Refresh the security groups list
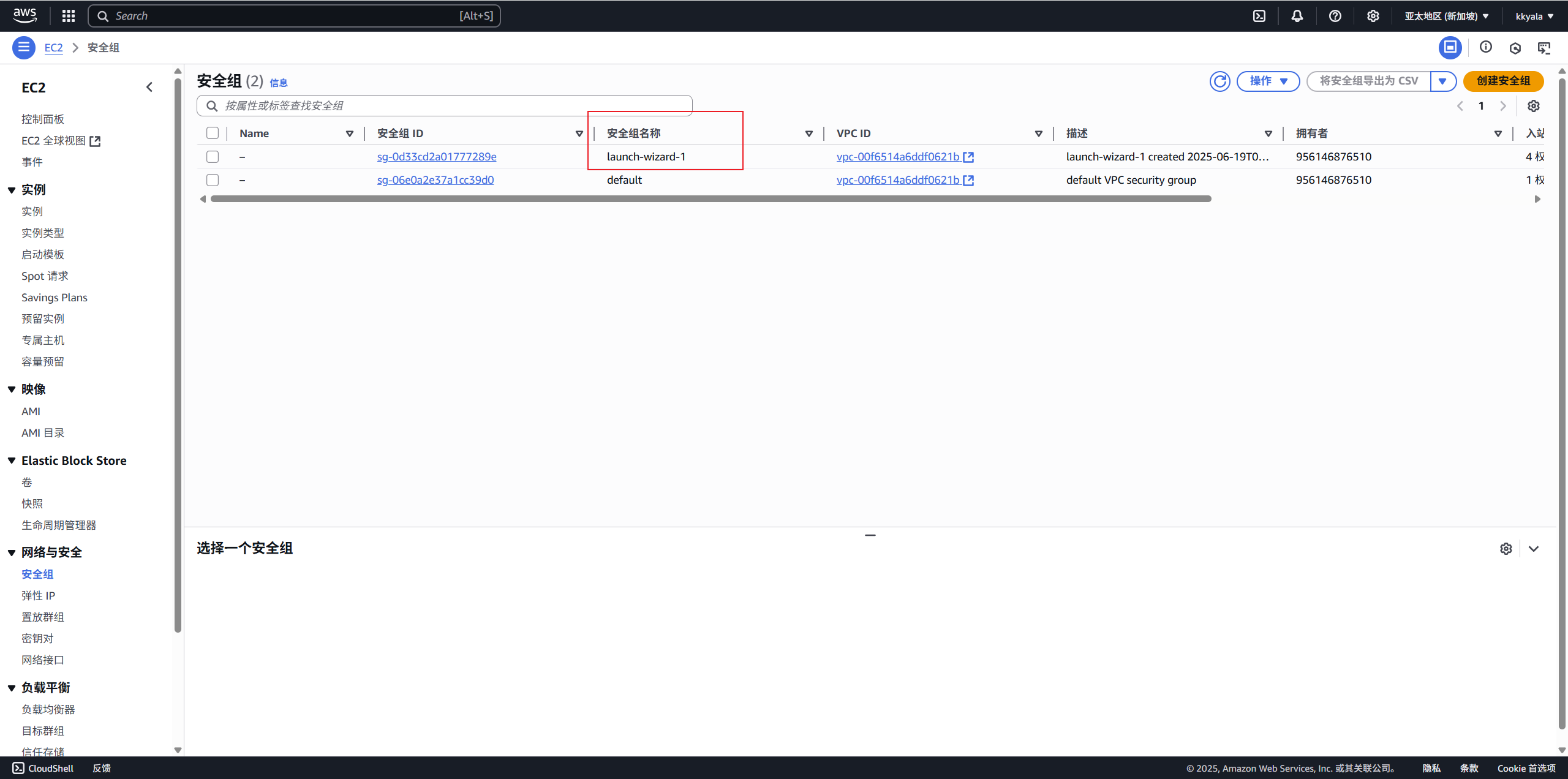The width and height of the screenshot is (1568, 779). [x=1220, y=81]
